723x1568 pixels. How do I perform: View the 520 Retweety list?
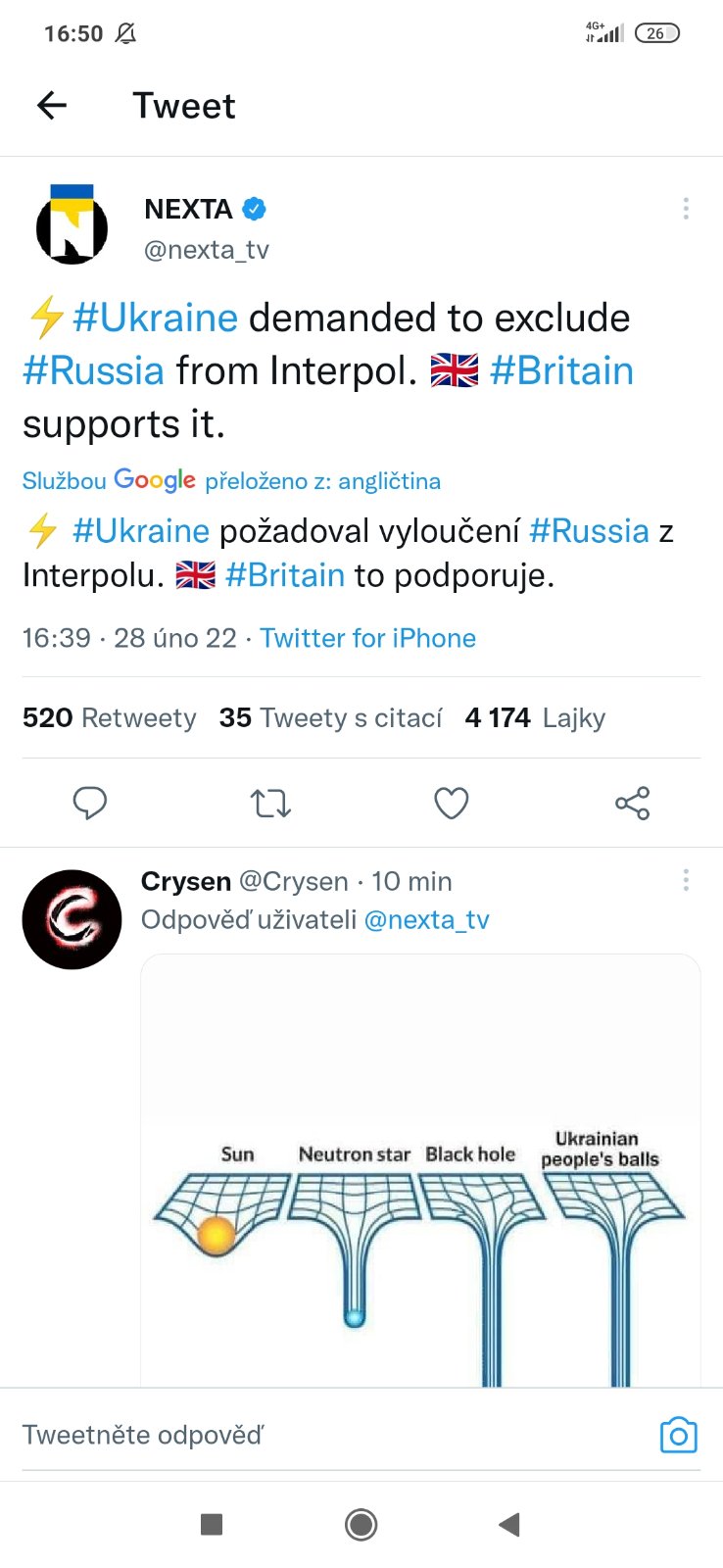point(109,718)
